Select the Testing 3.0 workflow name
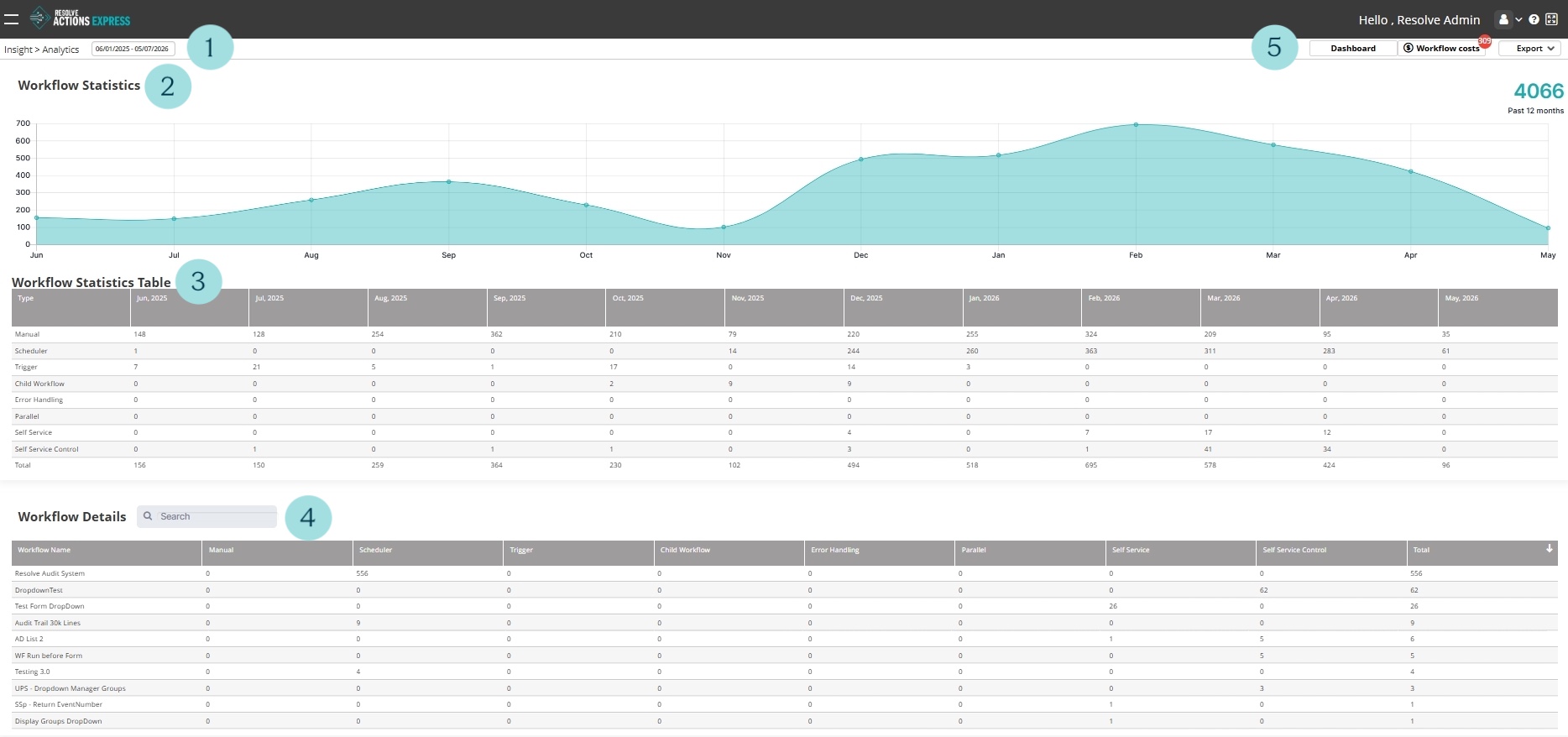This screenshot has width=1568, height=737. (32, 672)
